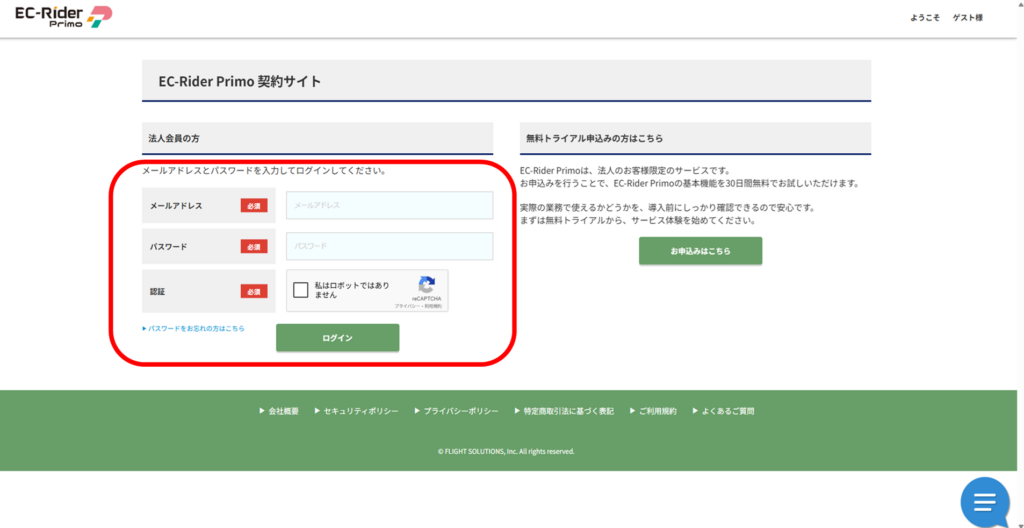Viewport: 1024px width, 528px height.
Task: Click the reCAPTCHA プライバシー link
Action: point(405,305)
